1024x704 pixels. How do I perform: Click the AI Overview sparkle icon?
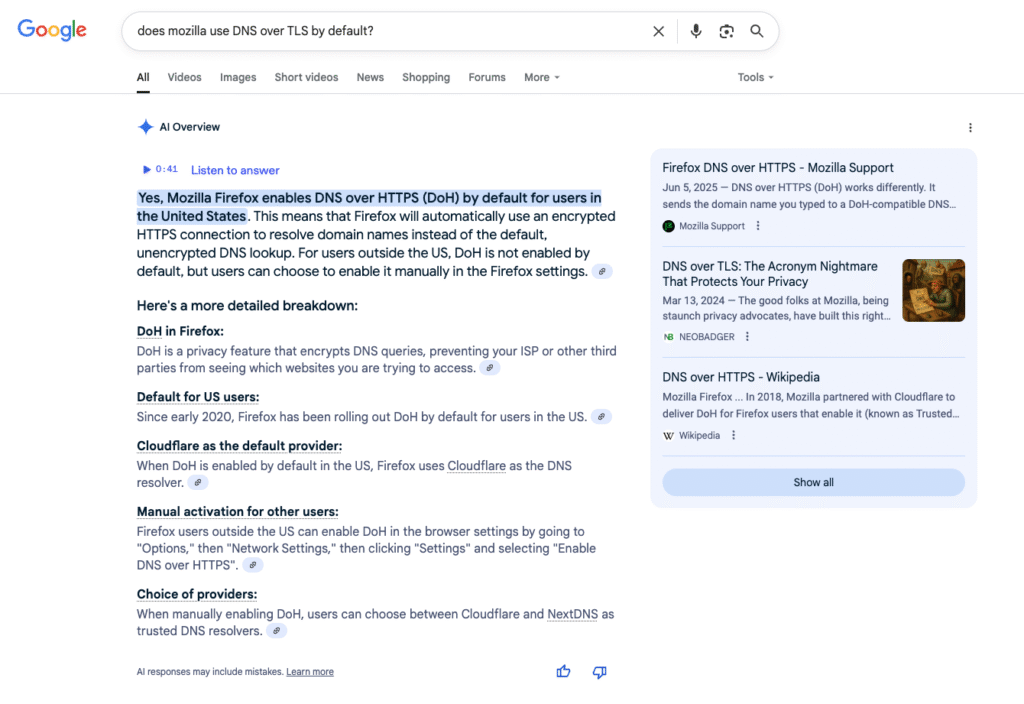pyautogui.click(x=146, y=127)
